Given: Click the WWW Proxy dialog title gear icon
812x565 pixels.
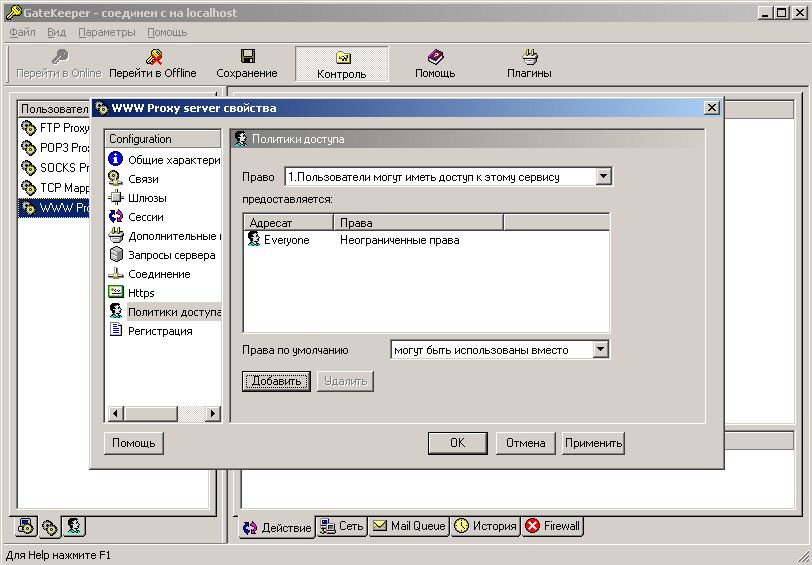Looking at the screenshot, I should click(x=102, y=108).
